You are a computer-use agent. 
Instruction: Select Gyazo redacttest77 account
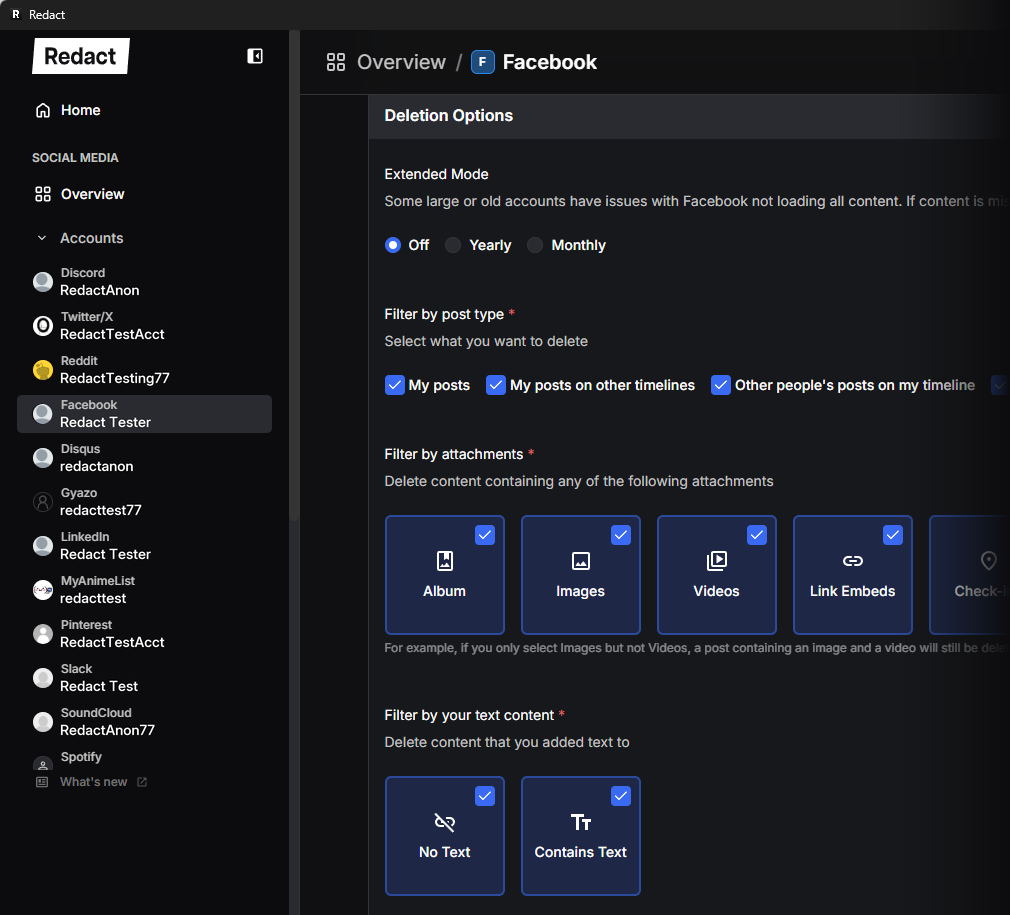coord(144,502)
